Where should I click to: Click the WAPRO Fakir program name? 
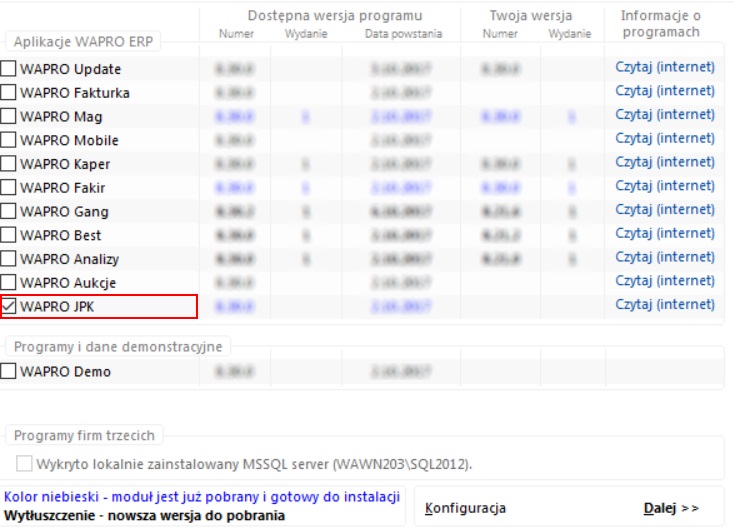[x=63, y=188]
